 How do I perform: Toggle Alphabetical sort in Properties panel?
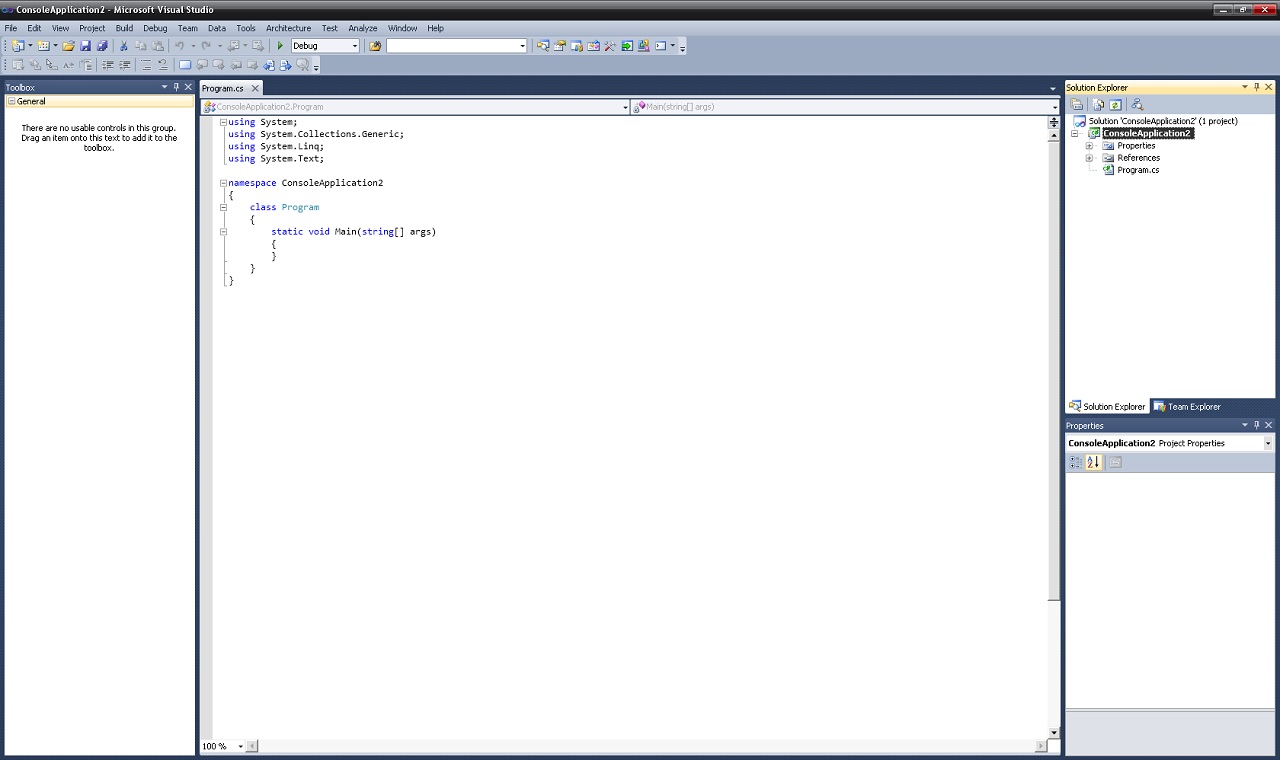point(1093,462)
